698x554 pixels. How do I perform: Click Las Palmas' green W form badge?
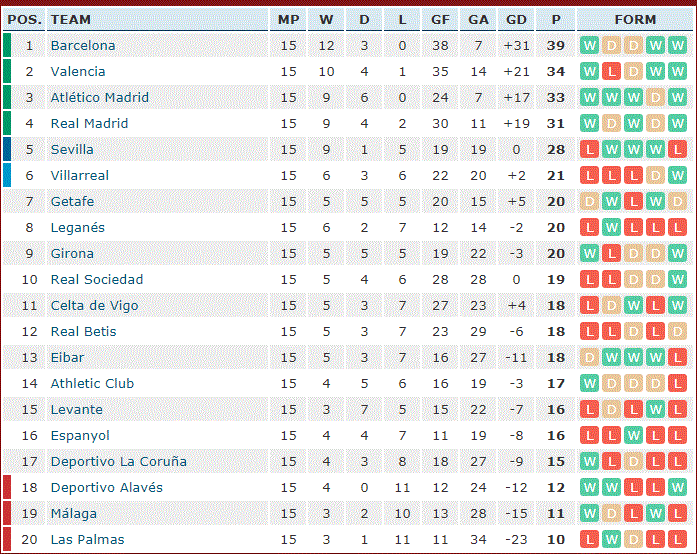(x=611, y=539)
